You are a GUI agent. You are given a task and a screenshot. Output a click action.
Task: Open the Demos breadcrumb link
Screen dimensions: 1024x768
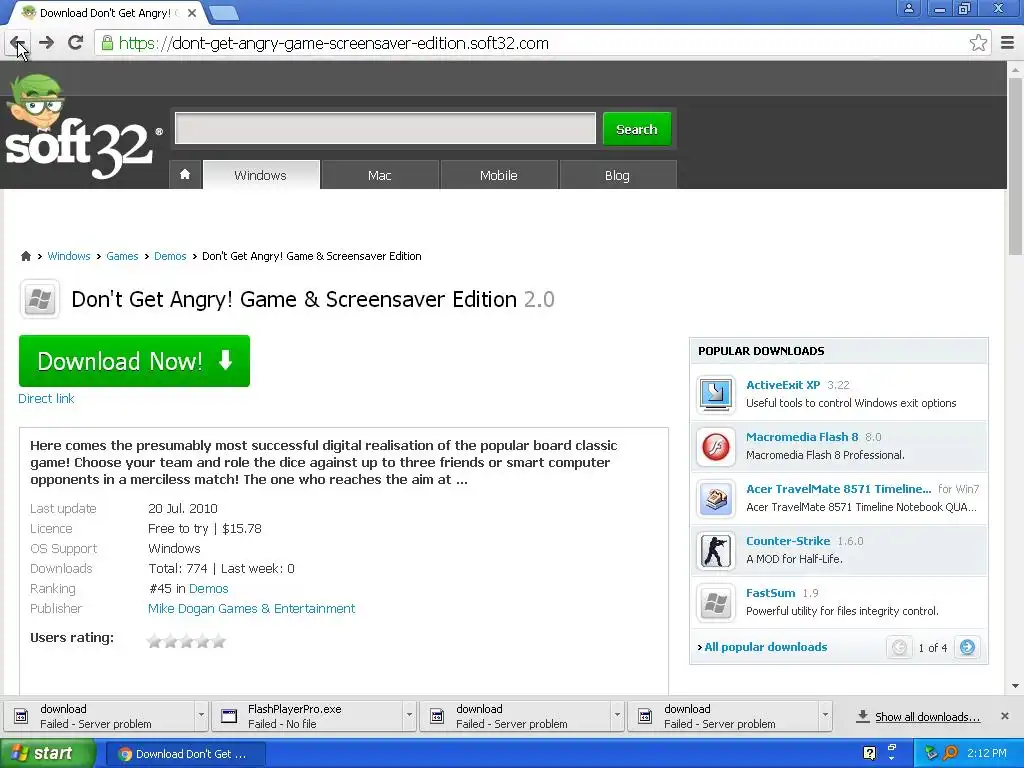170,256
